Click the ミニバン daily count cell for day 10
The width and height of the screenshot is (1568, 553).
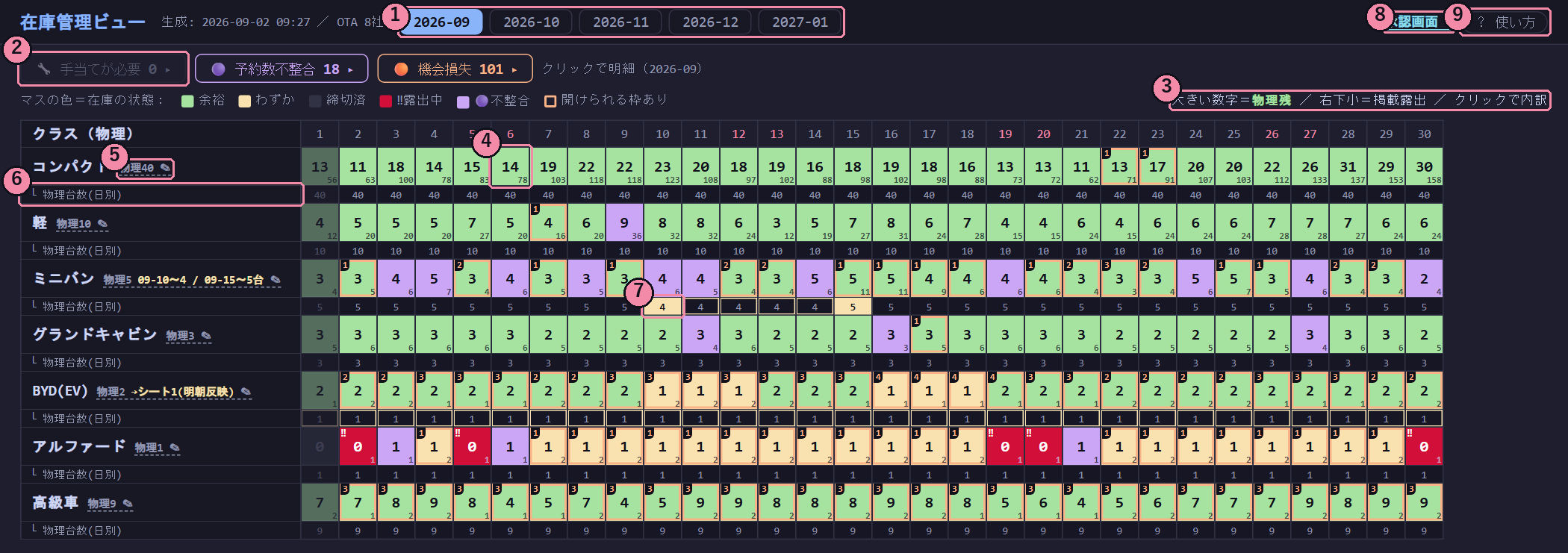pos(662,307)
